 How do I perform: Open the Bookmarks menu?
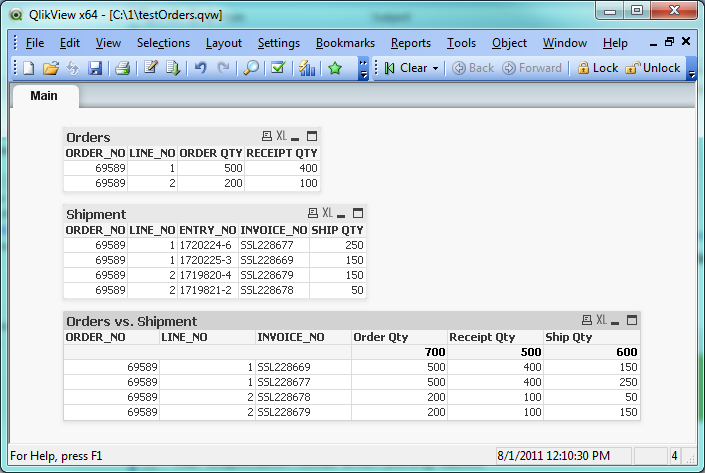pyautogui.click(x=345, y=43)
